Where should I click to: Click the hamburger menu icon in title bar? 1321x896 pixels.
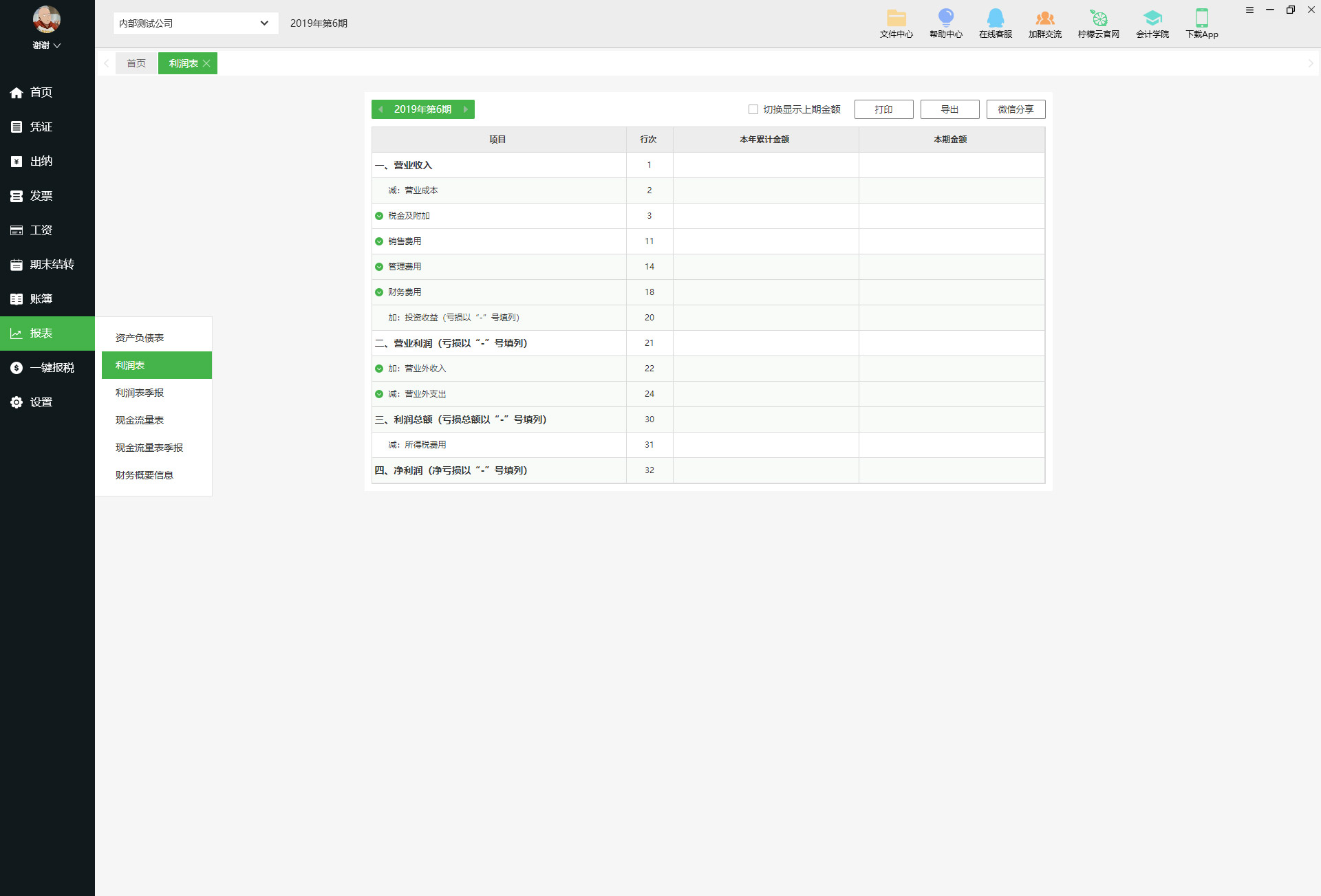pos(1249,10)
